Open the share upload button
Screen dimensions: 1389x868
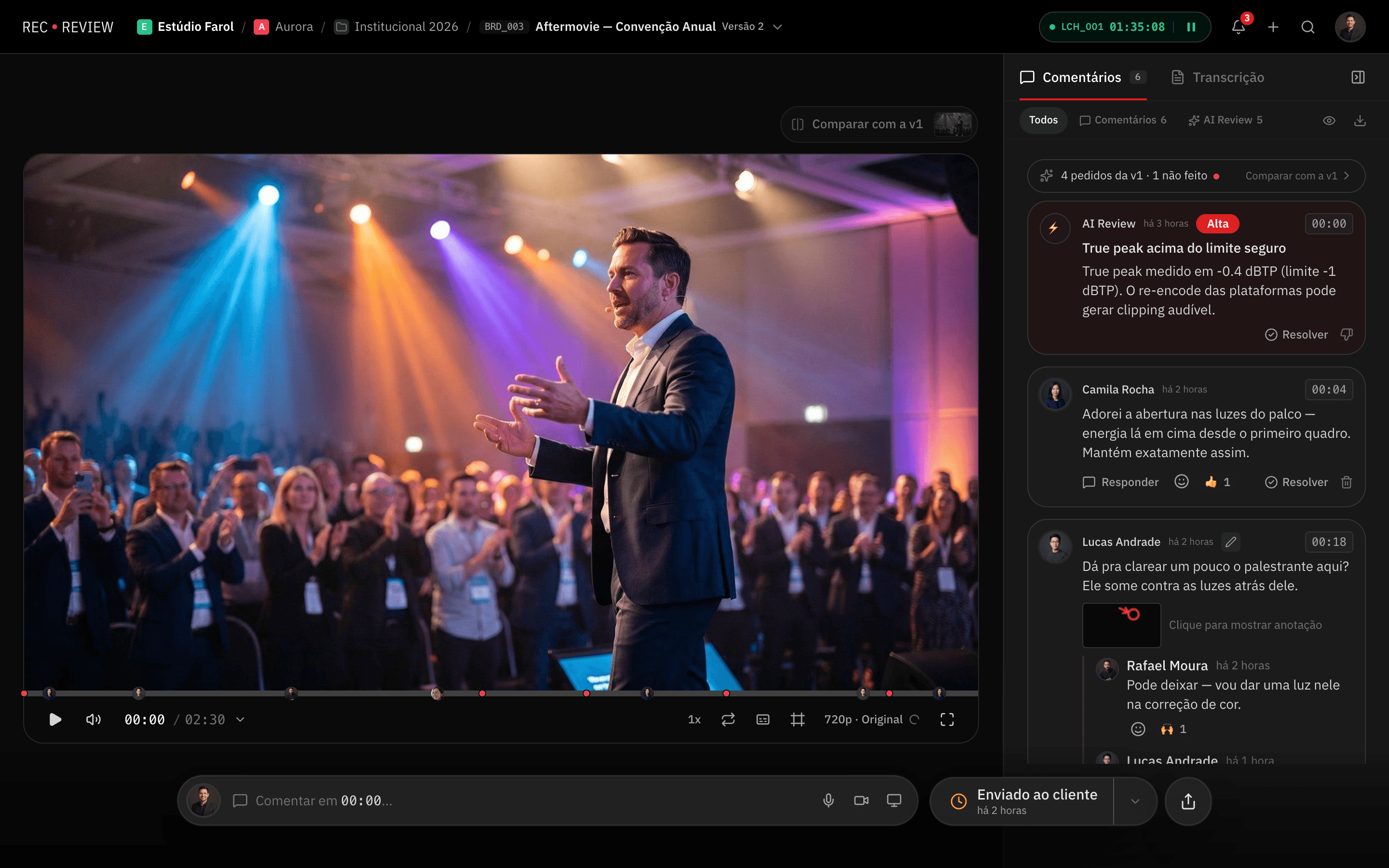pos(1188,801)
